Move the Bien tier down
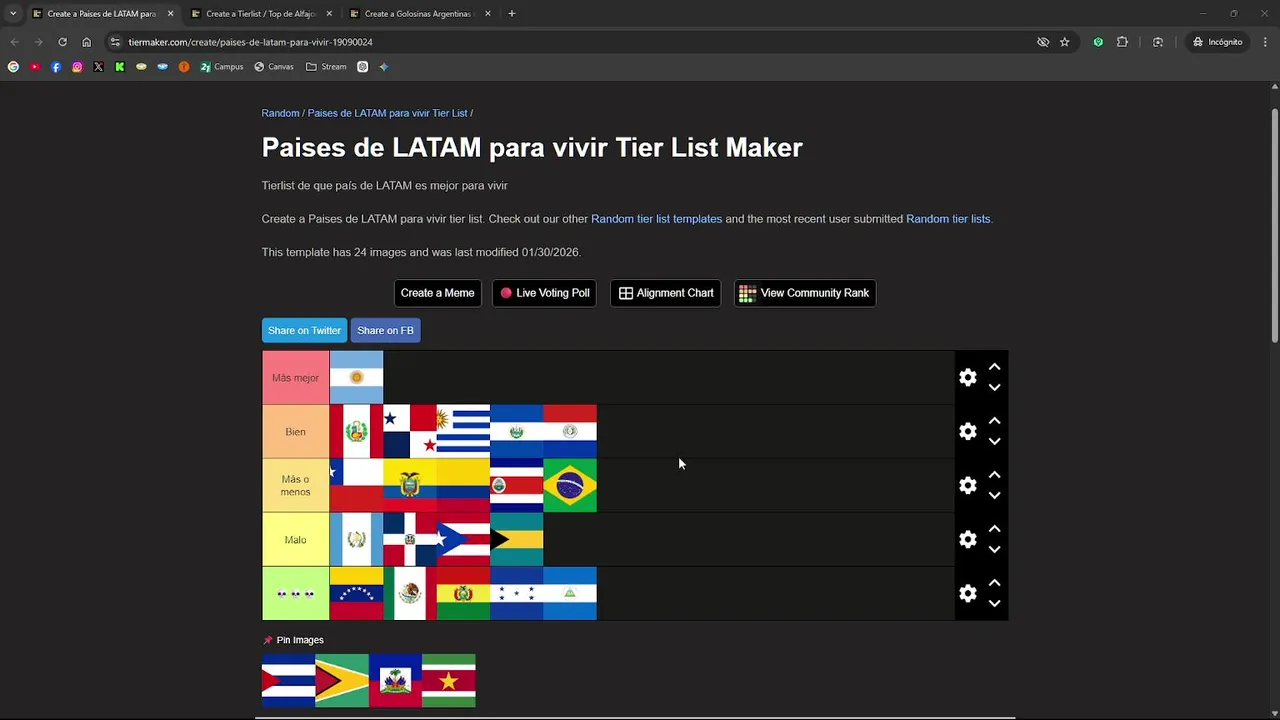The width and height of the screenshot is (1280, 720). (x=994, y=442)
